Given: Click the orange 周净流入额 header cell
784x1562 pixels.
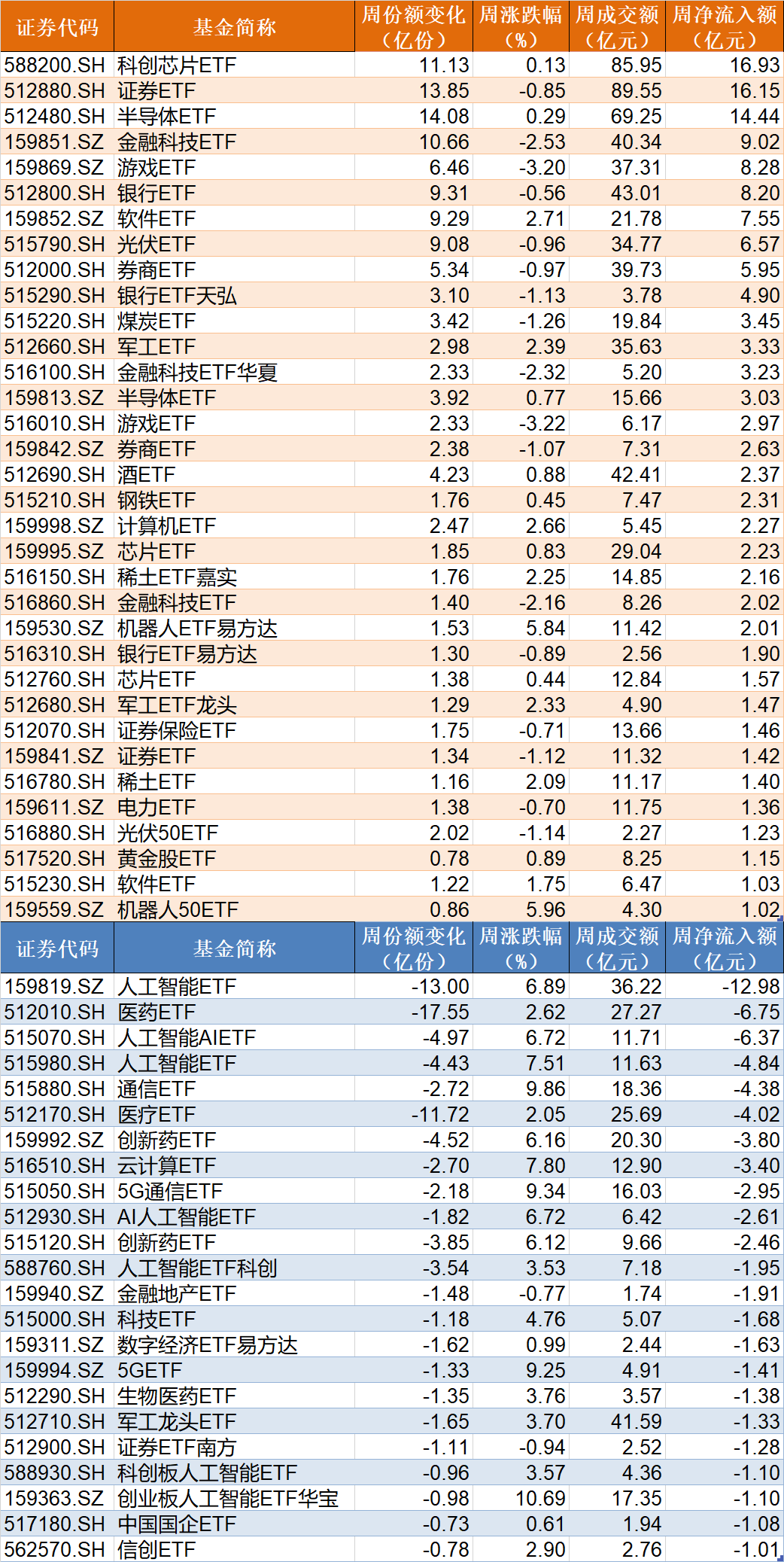Looking at the screenshot, I should [x=724, y=27].
